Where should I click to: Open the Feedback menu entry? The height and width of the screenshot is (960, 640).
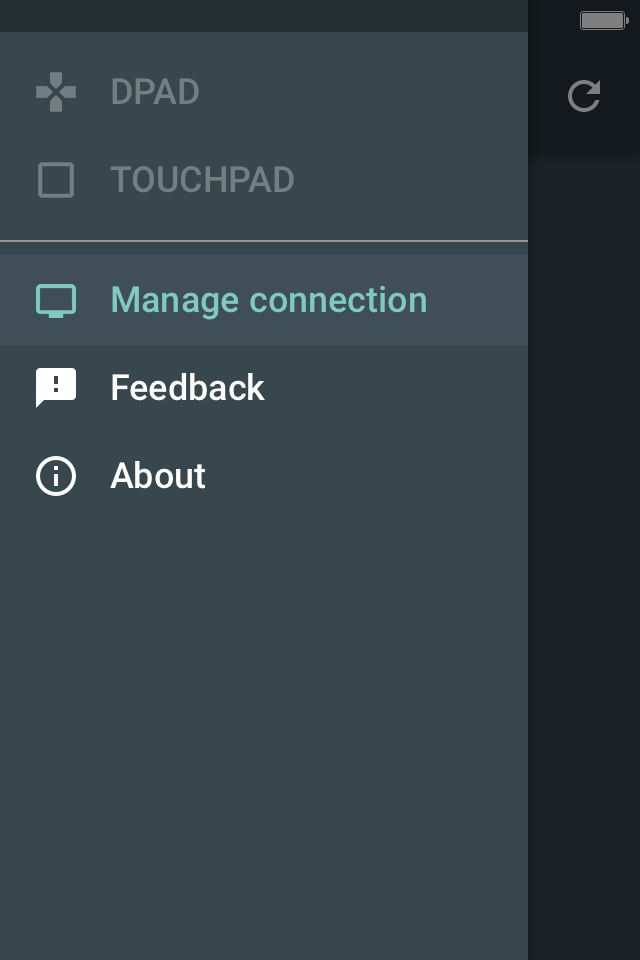point(264,388)
